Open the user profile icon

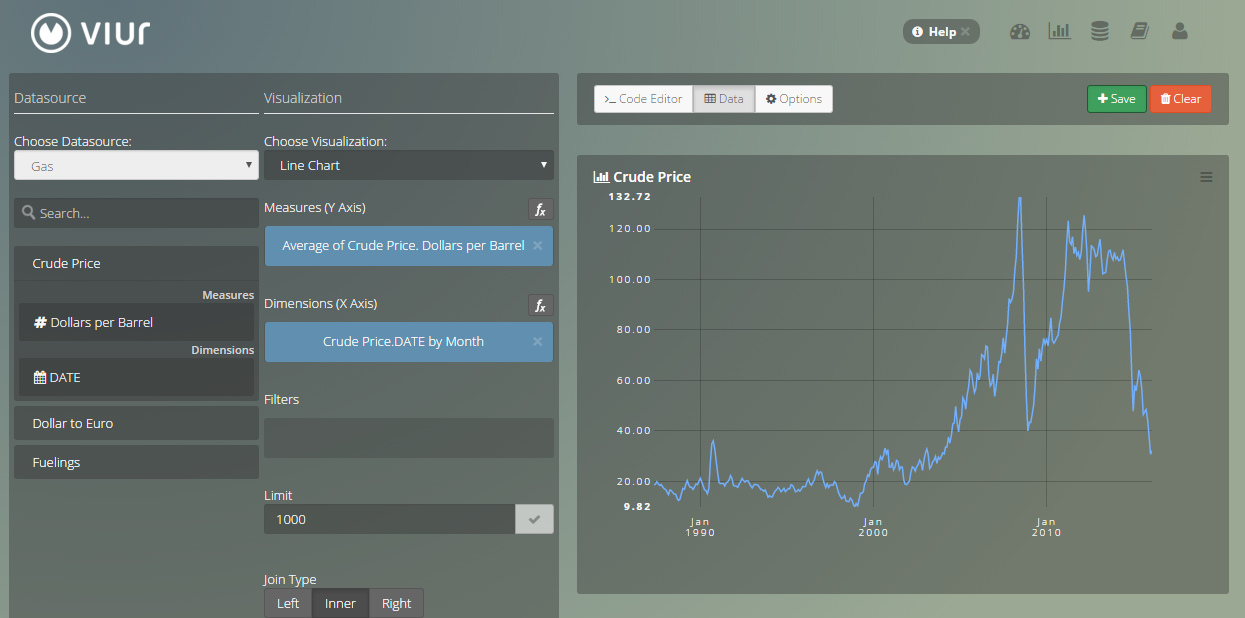(x=1180, y=31)
